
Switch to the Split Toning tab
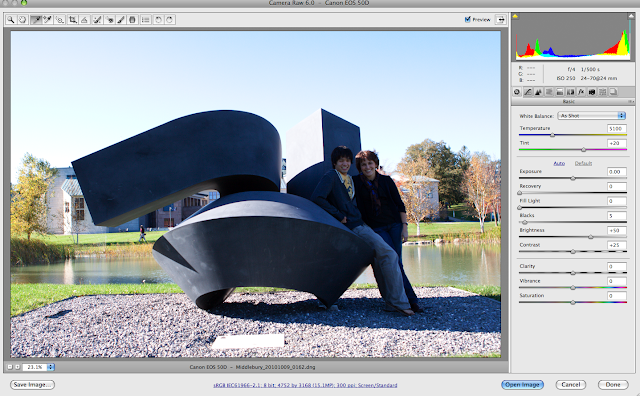(560, 92)
